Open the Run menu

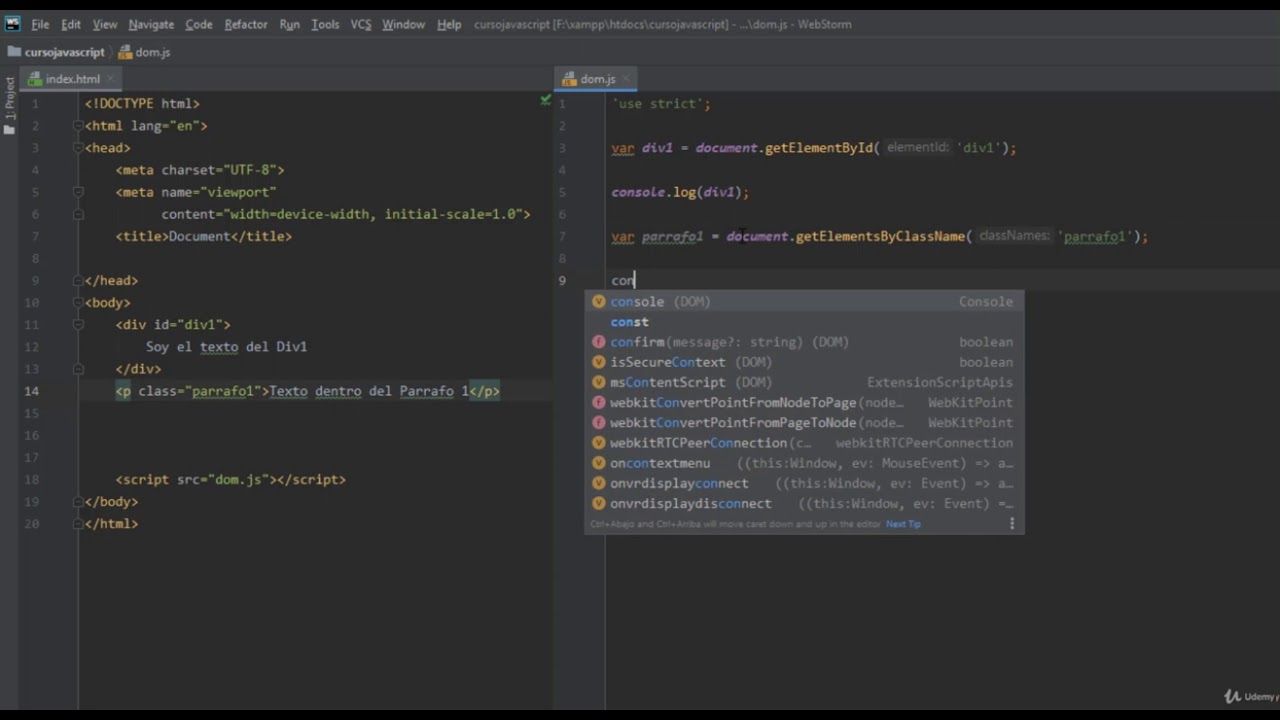click(290, 24)
